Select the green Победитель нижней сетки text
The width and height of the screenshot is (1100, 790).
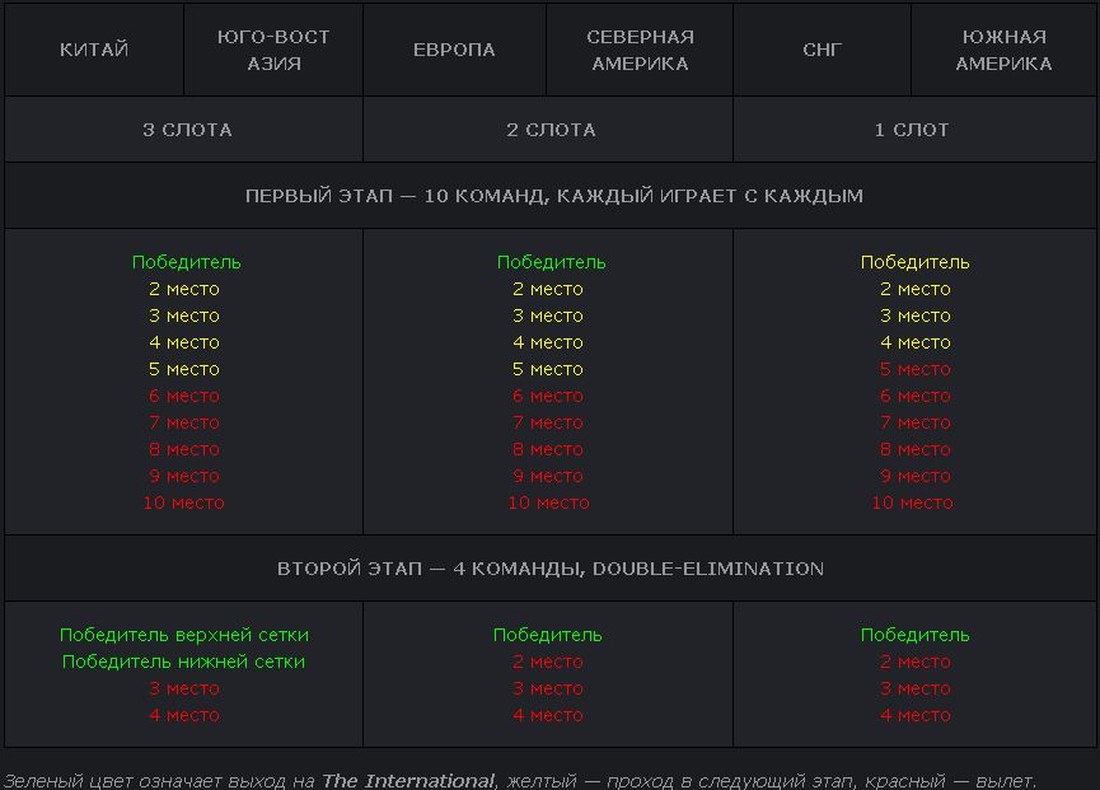tap(184, 662)
